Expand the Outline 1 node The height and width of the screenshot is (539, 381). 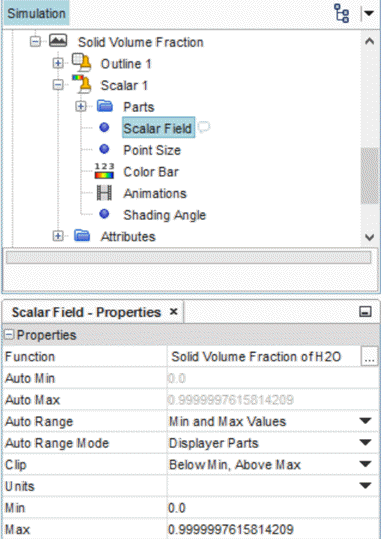[58, 64]
